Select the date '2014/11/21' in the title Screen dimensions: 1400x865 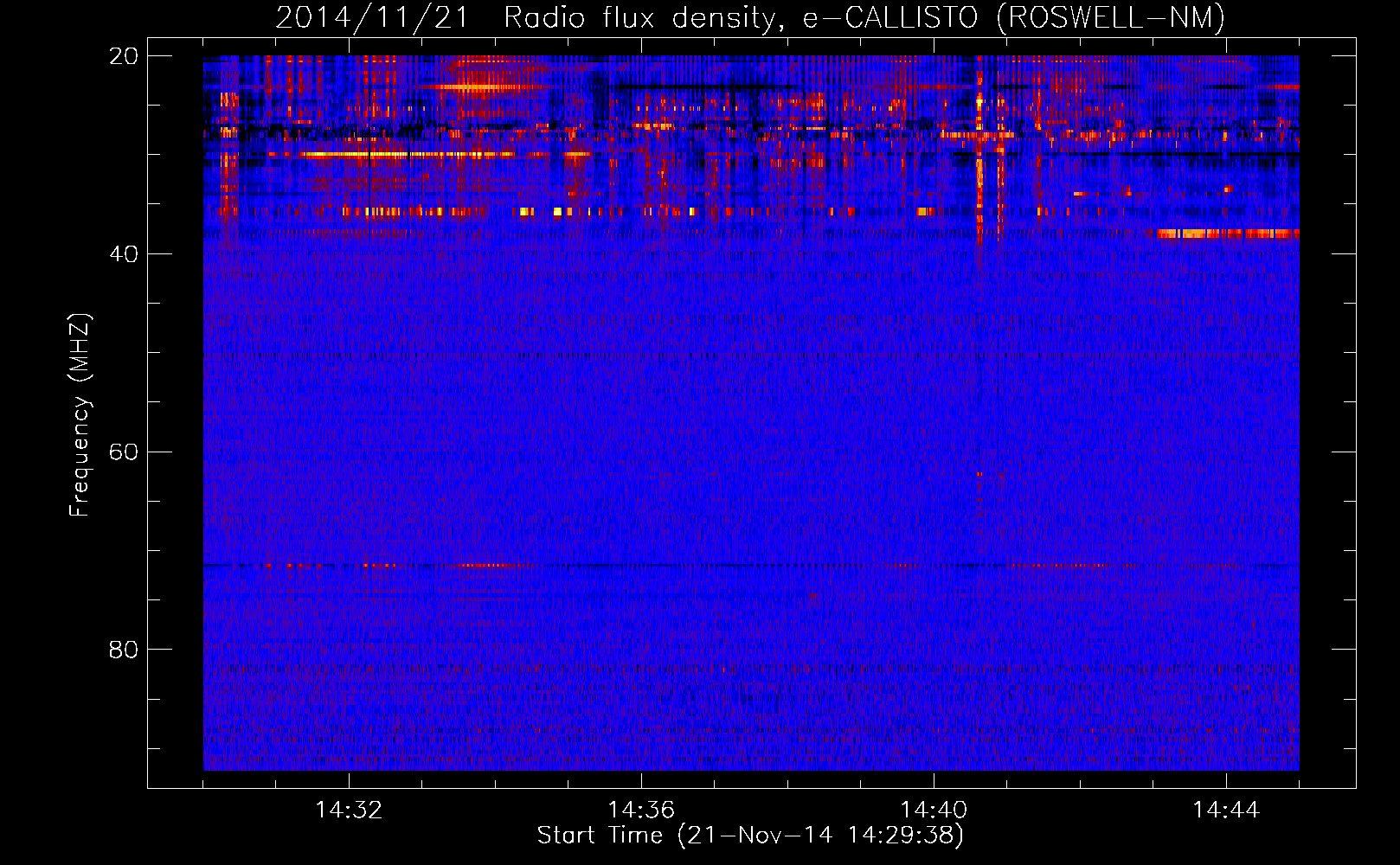[x=372, y=17]
